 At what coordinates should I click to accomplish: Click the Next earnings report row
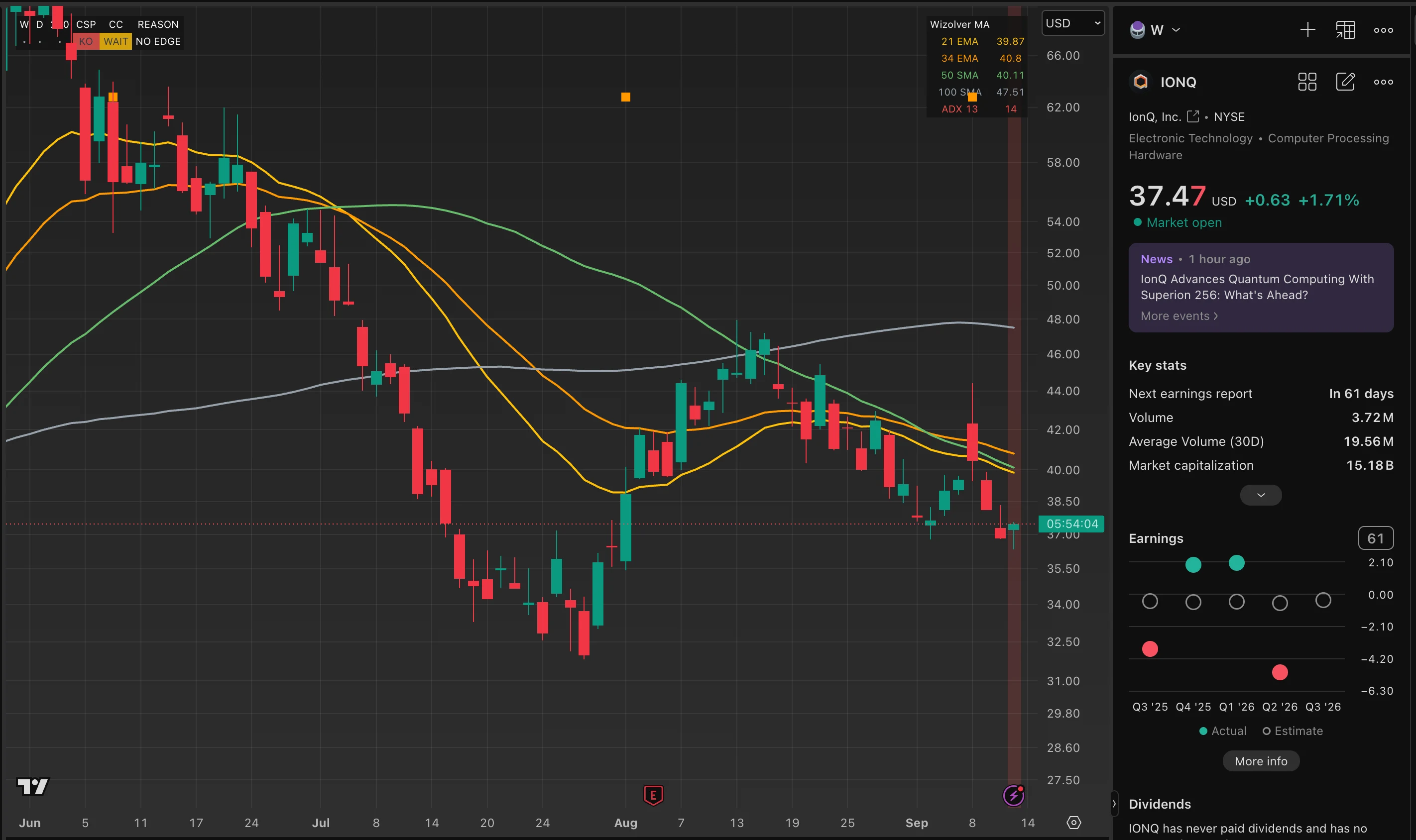(1260, 394)
